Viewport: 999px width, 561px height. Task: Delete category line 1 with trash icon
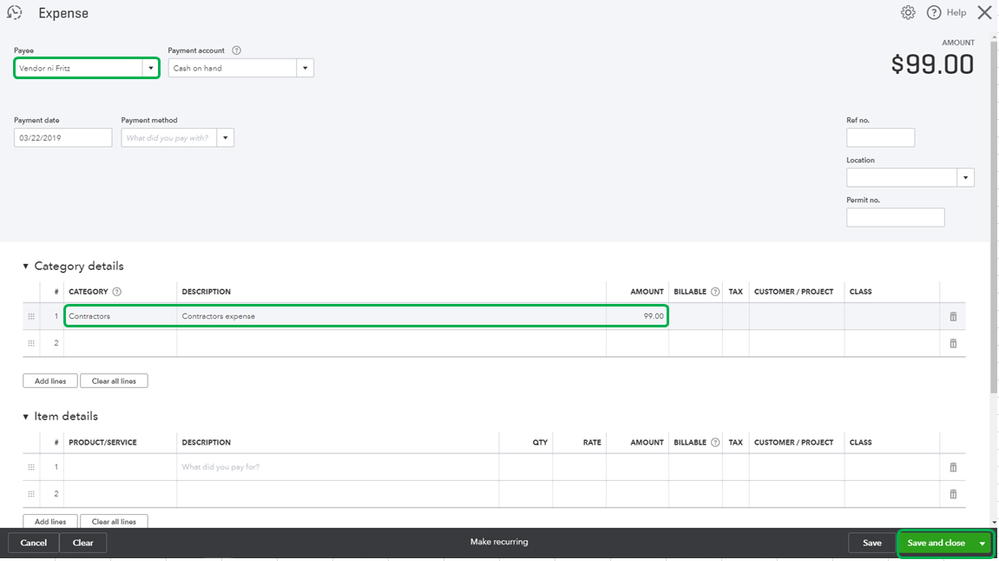point(953,317)
